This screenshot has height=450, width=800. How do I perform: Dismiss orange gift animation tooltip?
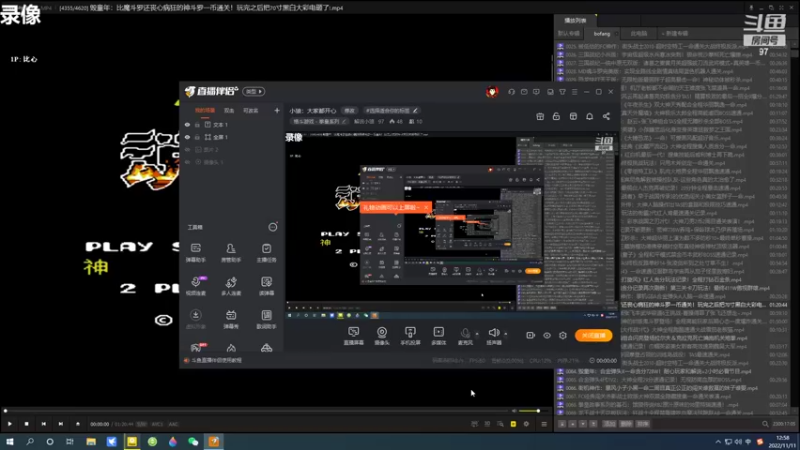(426, 207)
